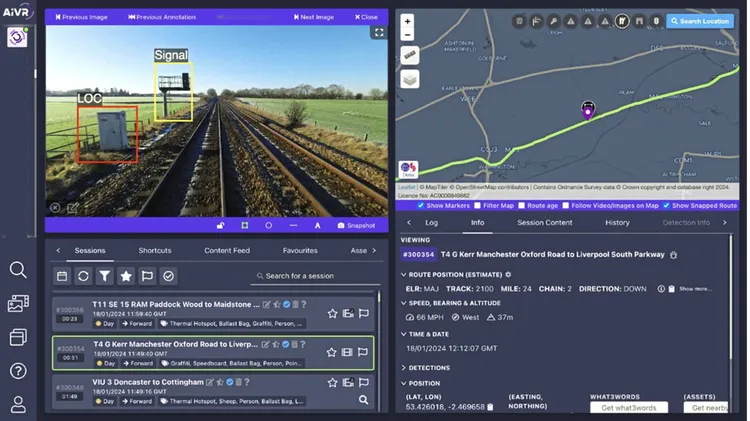750x421 pixels.
Task: Select the line annotation tool
Action: pos(293,225)
